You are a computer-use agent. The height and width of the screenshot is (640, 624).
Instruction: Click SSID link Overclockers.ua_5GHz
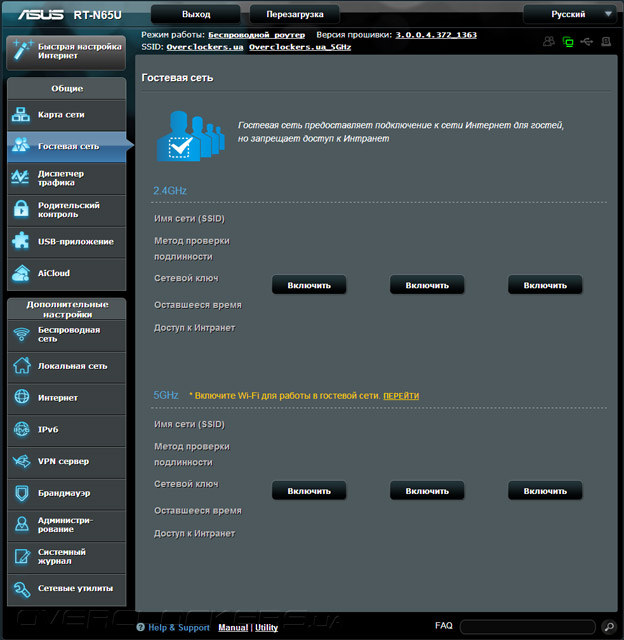coord(300,47)
